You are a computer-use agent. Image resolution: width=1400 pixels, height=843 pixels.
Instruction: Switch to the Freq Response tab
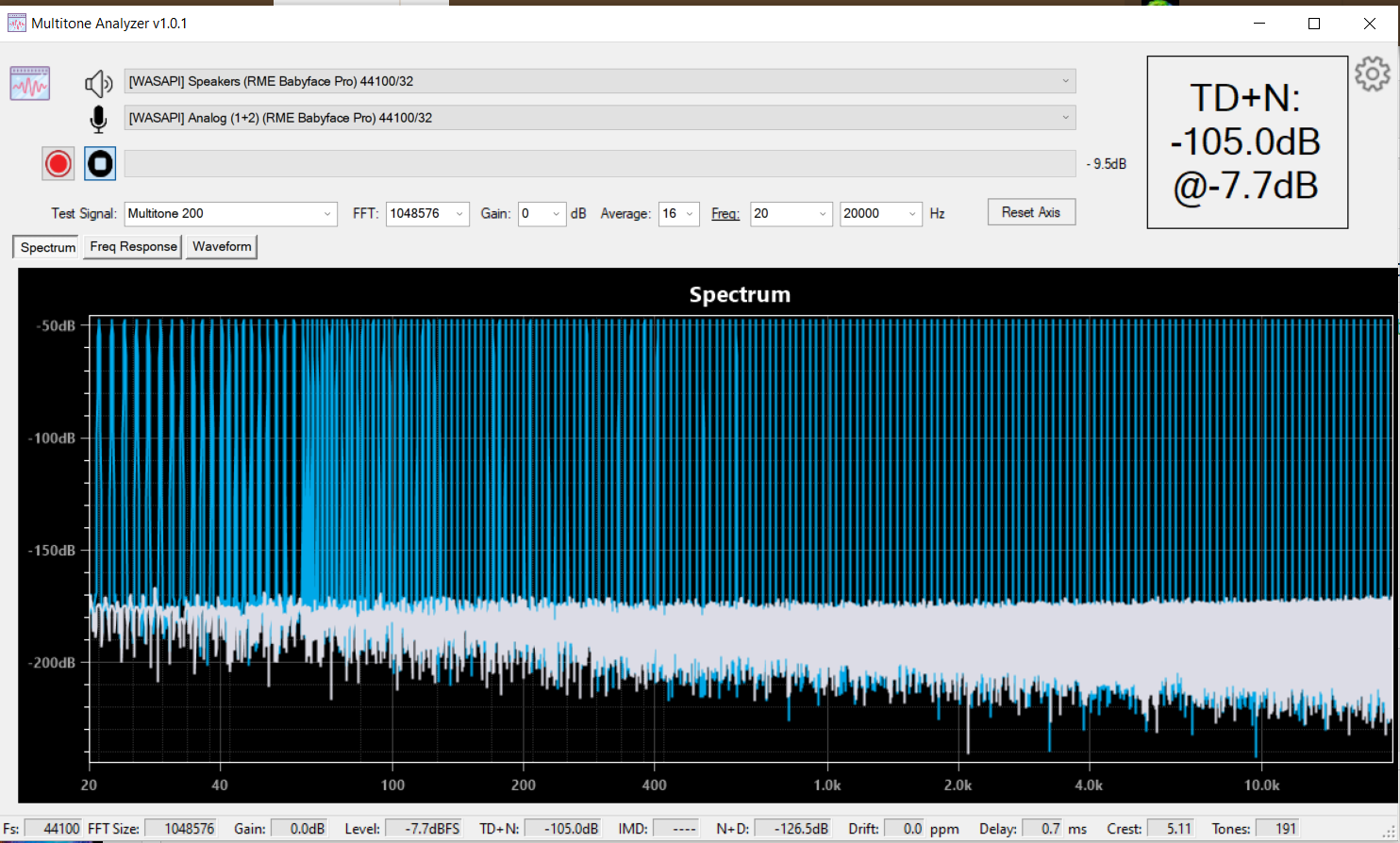(x=133, y=246)
